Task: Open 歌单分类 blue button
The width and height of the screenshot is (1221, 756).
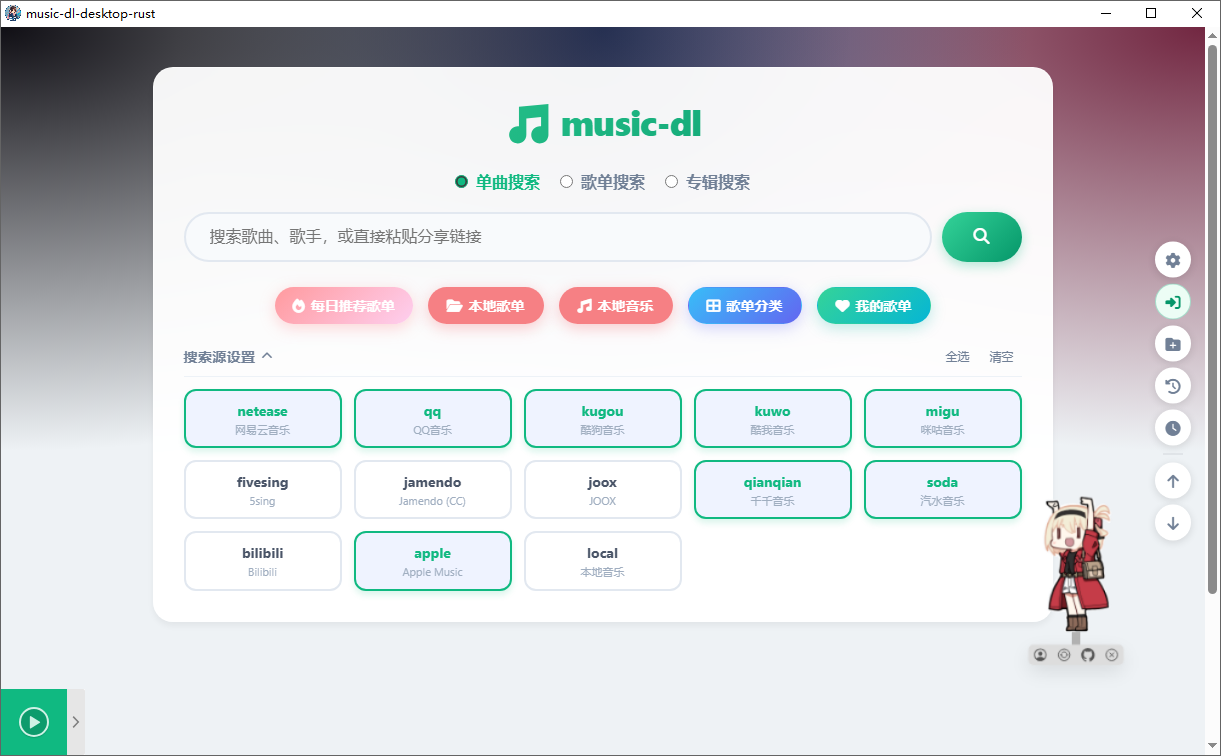Action: pyautogui.click(x=745, y=306)
